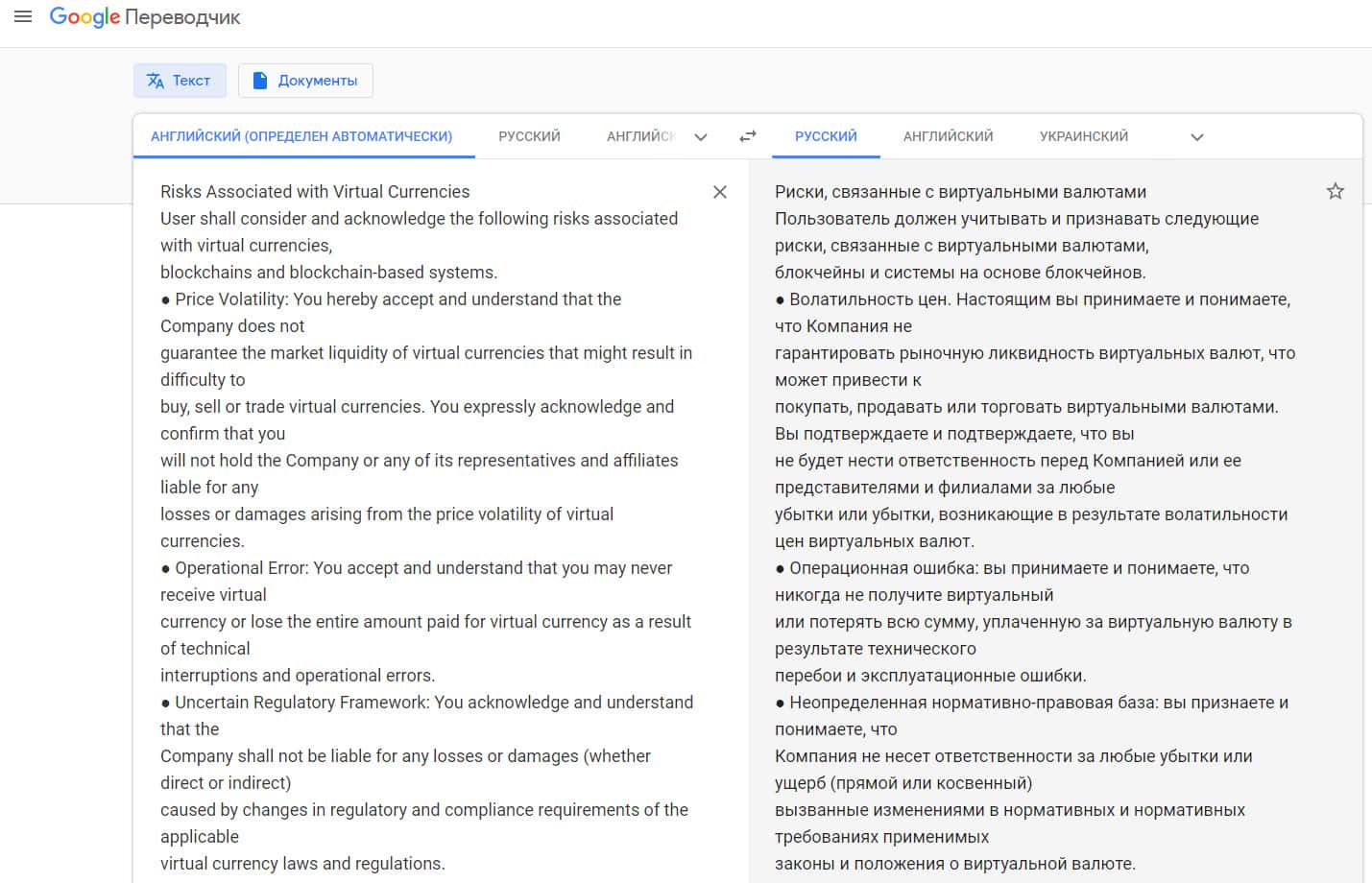Open the main hamburger menu
The height and width of the screenshot is (883, 1372).
tap(23, 16)
